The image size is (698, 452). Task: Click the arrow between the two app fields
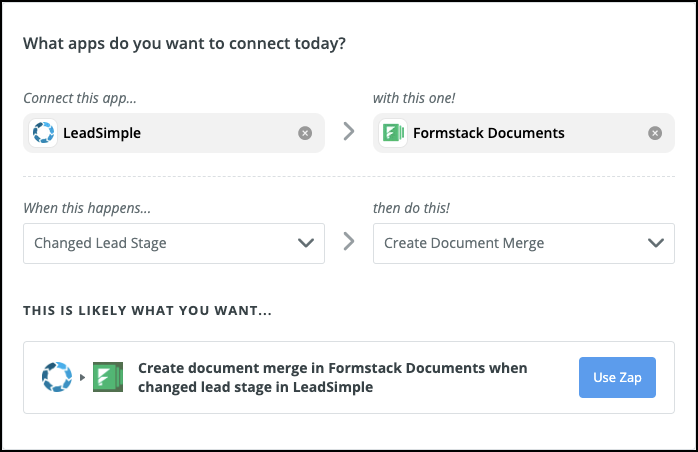[x=349, y=132]
